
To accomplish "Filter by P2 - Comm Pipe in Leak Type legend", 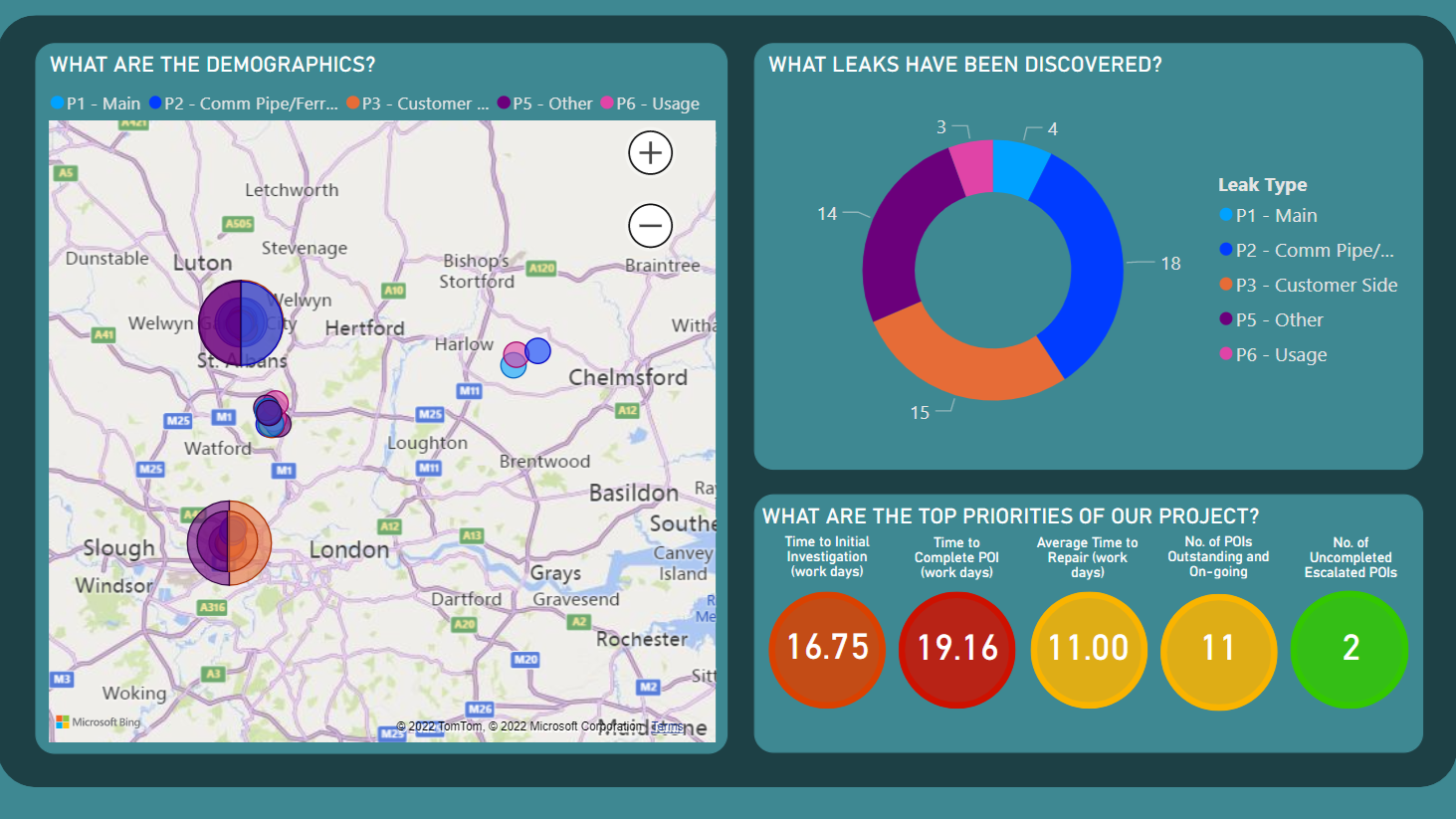I will point(1308,251).
